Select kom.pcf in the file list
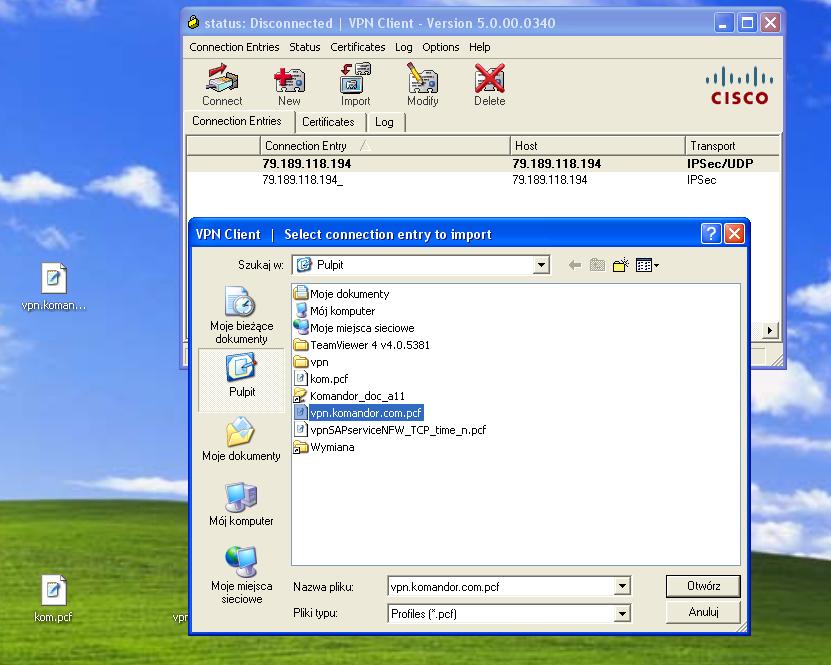 tap(321, 379)
